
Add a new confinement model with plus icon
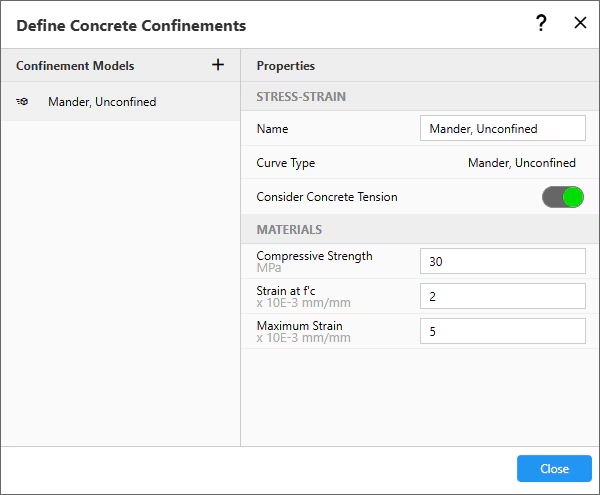(x=218, y=65)
